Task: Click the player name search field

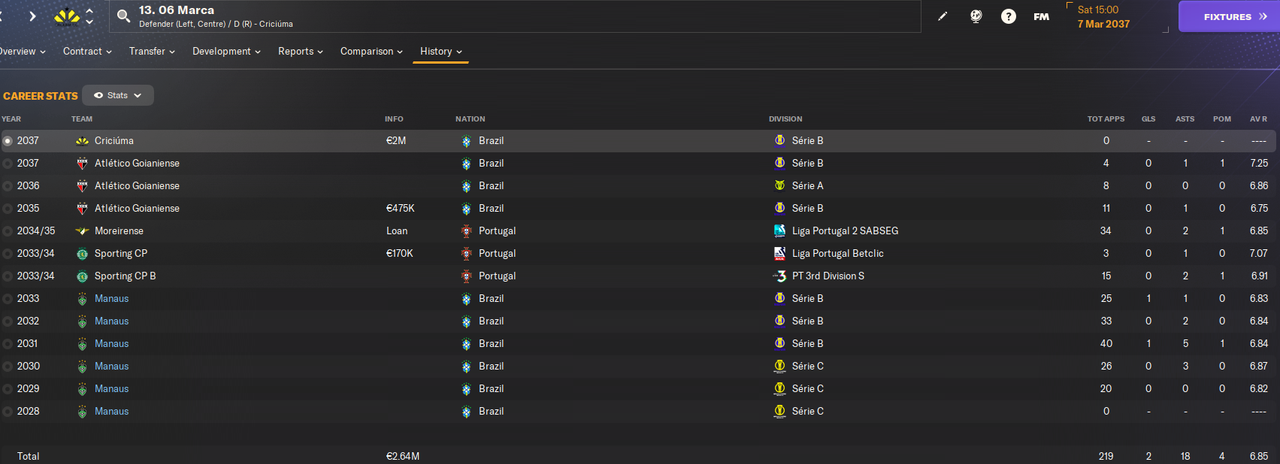Action: (515, 16)
